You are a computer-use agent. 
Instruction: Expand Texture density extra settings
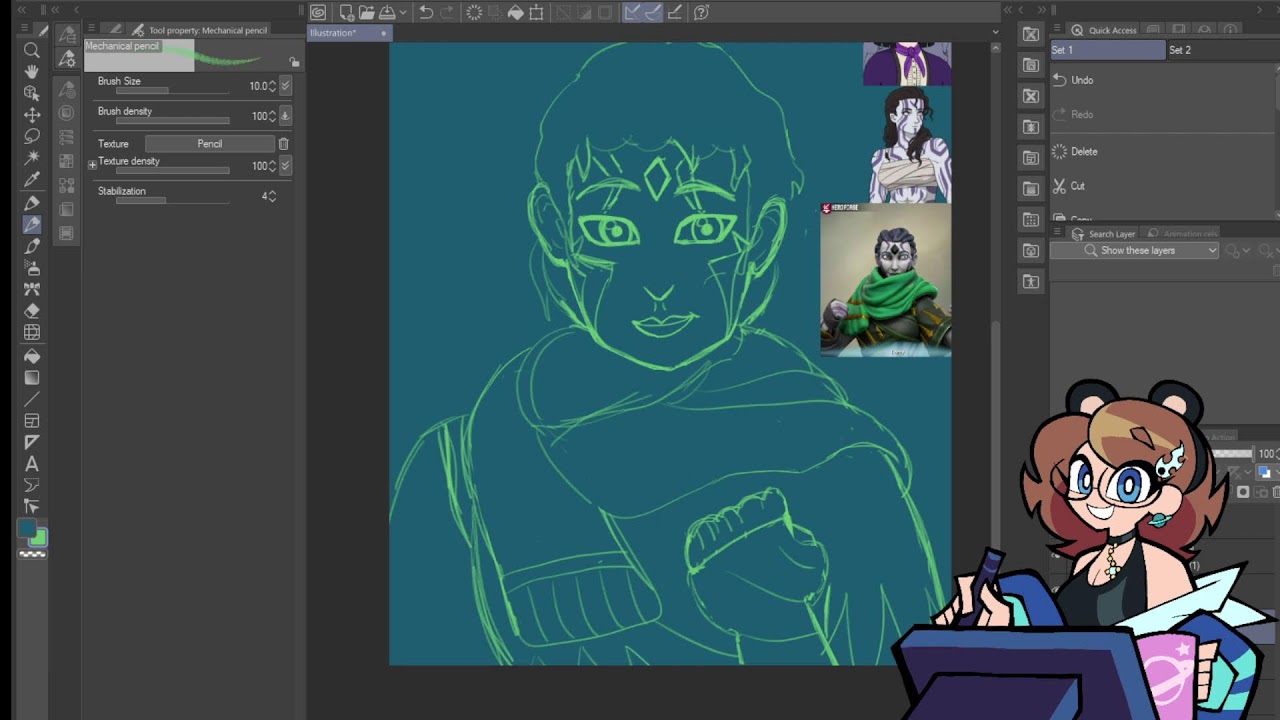point(92,164)
